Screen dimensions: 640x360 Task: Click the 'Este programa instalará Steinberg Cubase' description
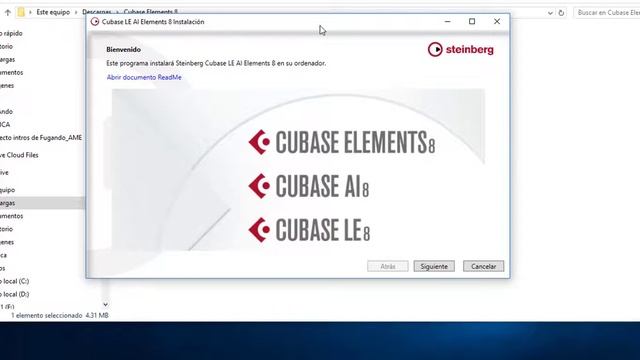216,63
